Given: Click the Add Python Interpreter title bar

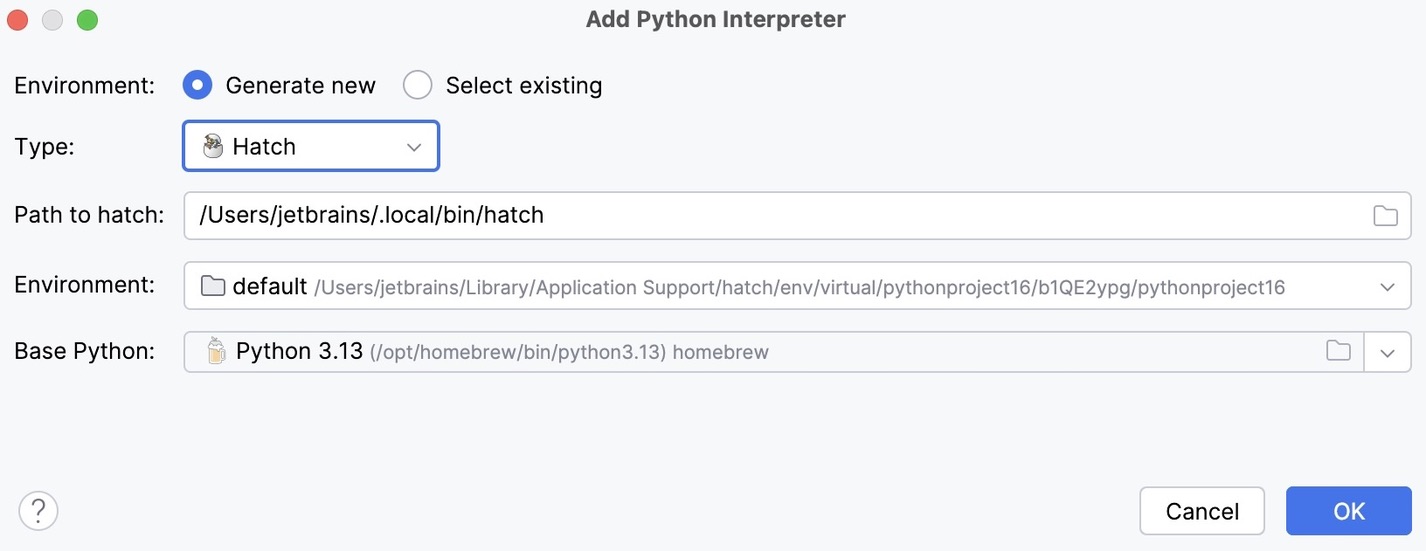Looking at the screenshot, I should coord(715,19).
